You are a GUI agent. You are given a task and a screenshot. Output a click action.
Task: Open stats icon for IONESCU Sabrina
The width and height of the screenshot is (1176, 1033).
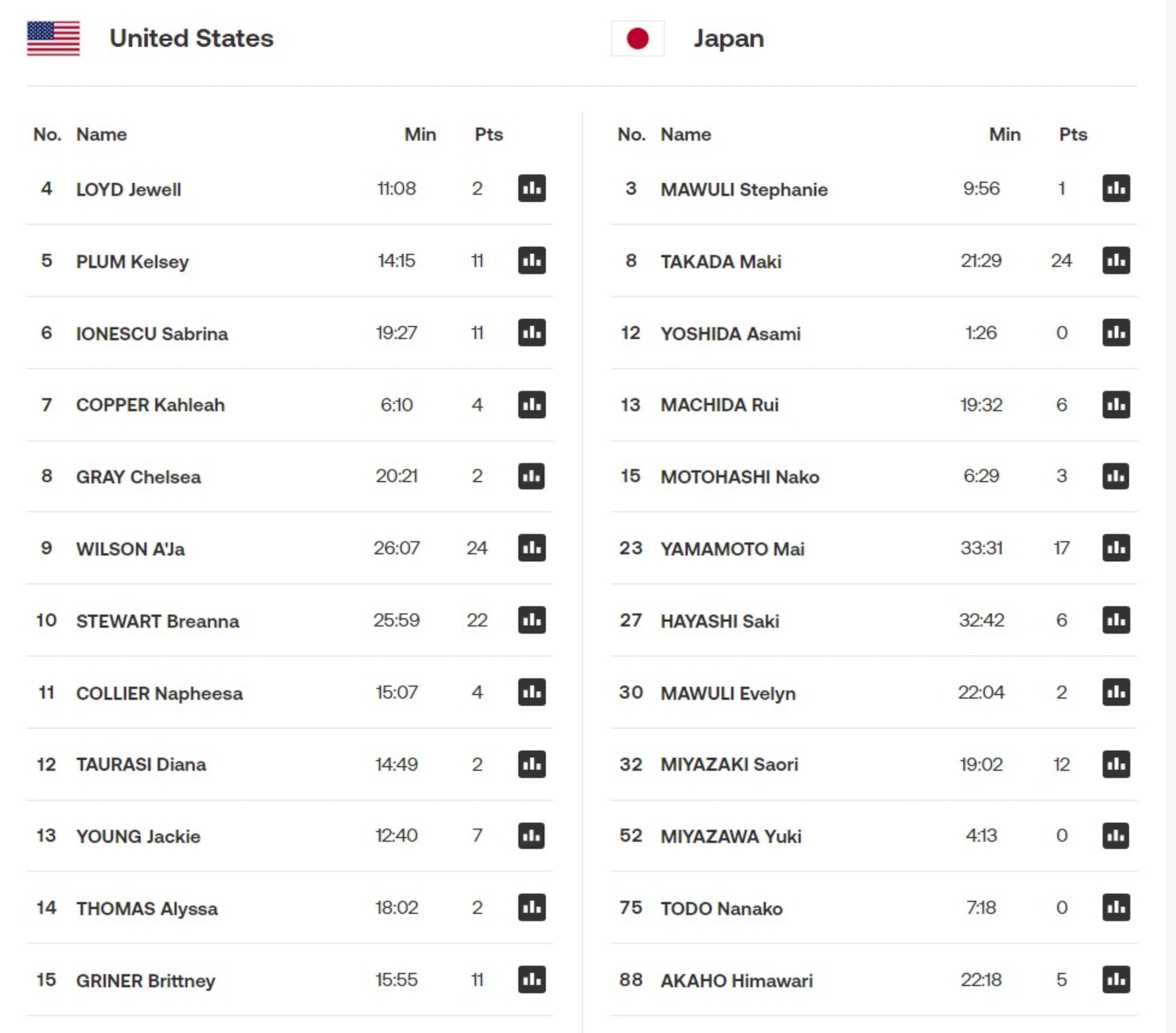[531, 333]
